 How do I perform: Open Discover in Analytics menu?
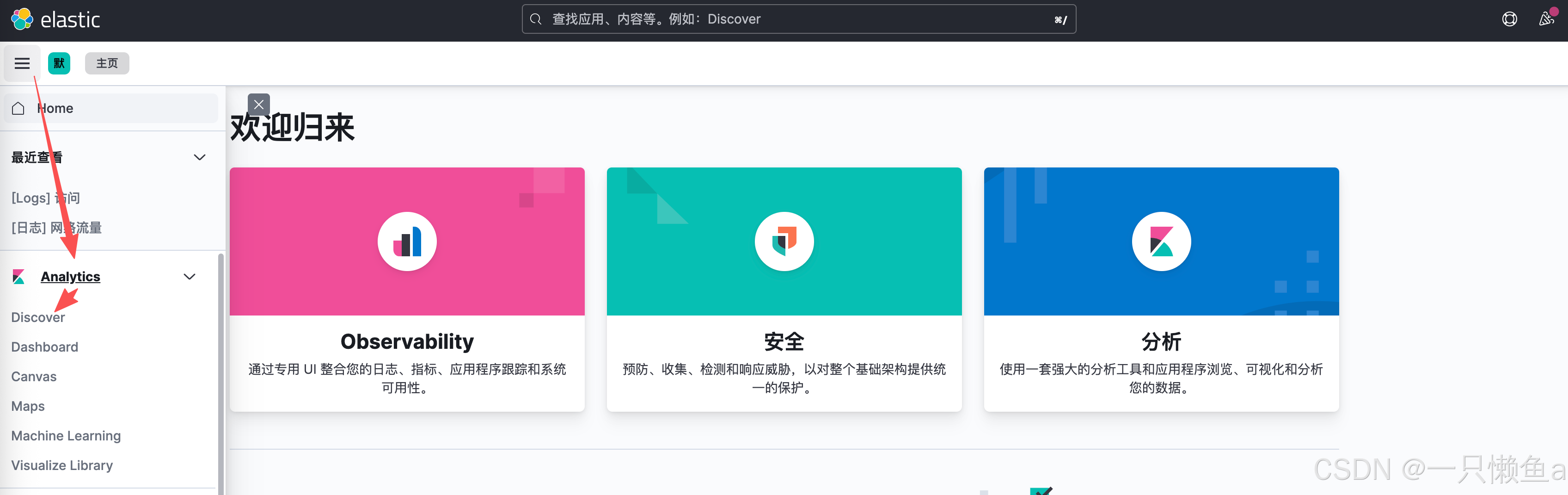[x=38, y=317]
